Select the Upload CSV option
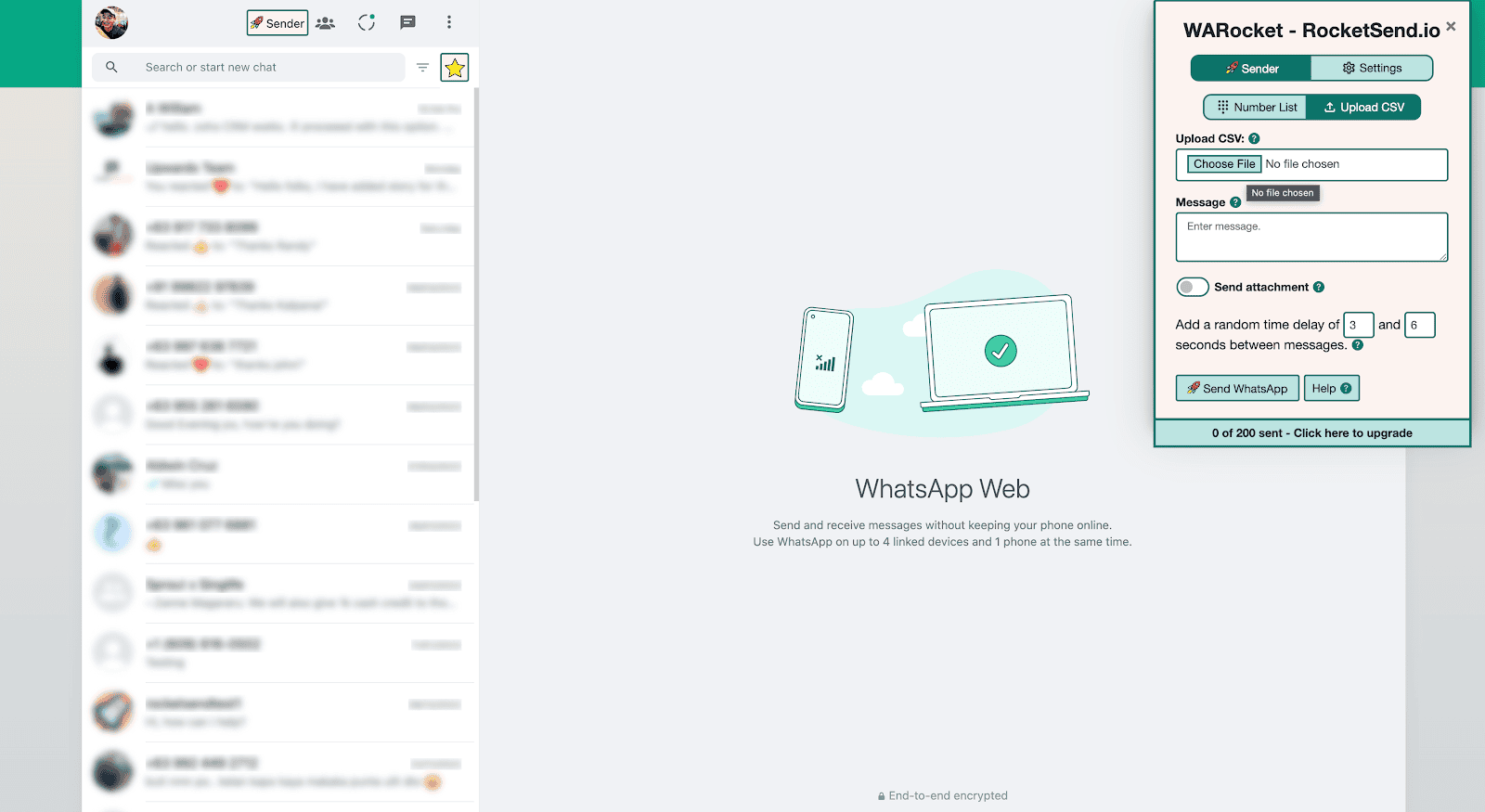The image size is (1485, 812). coord(1363,107)
